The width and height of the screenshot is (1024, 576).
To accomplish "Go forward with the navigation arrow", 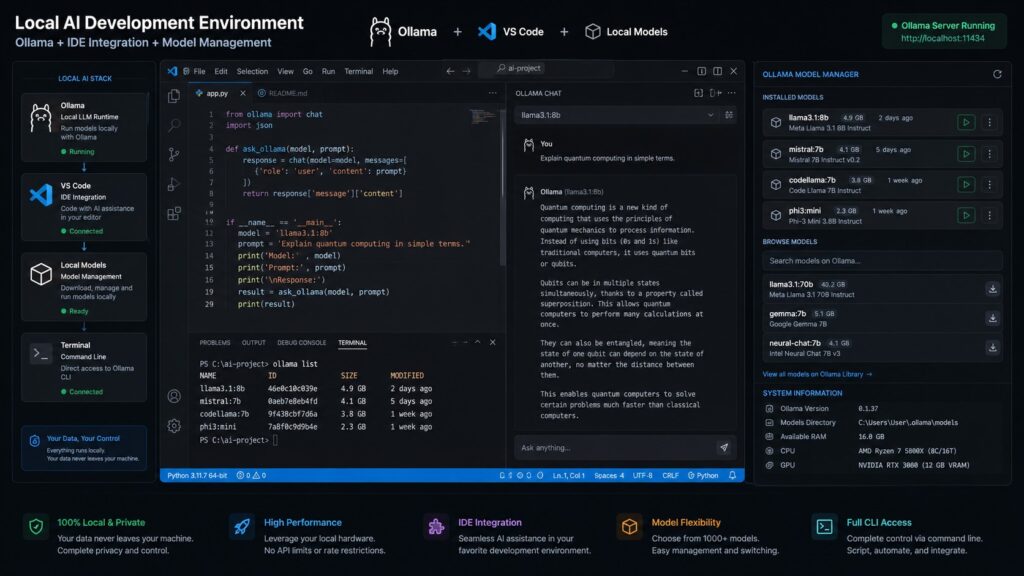I will 466,71.
